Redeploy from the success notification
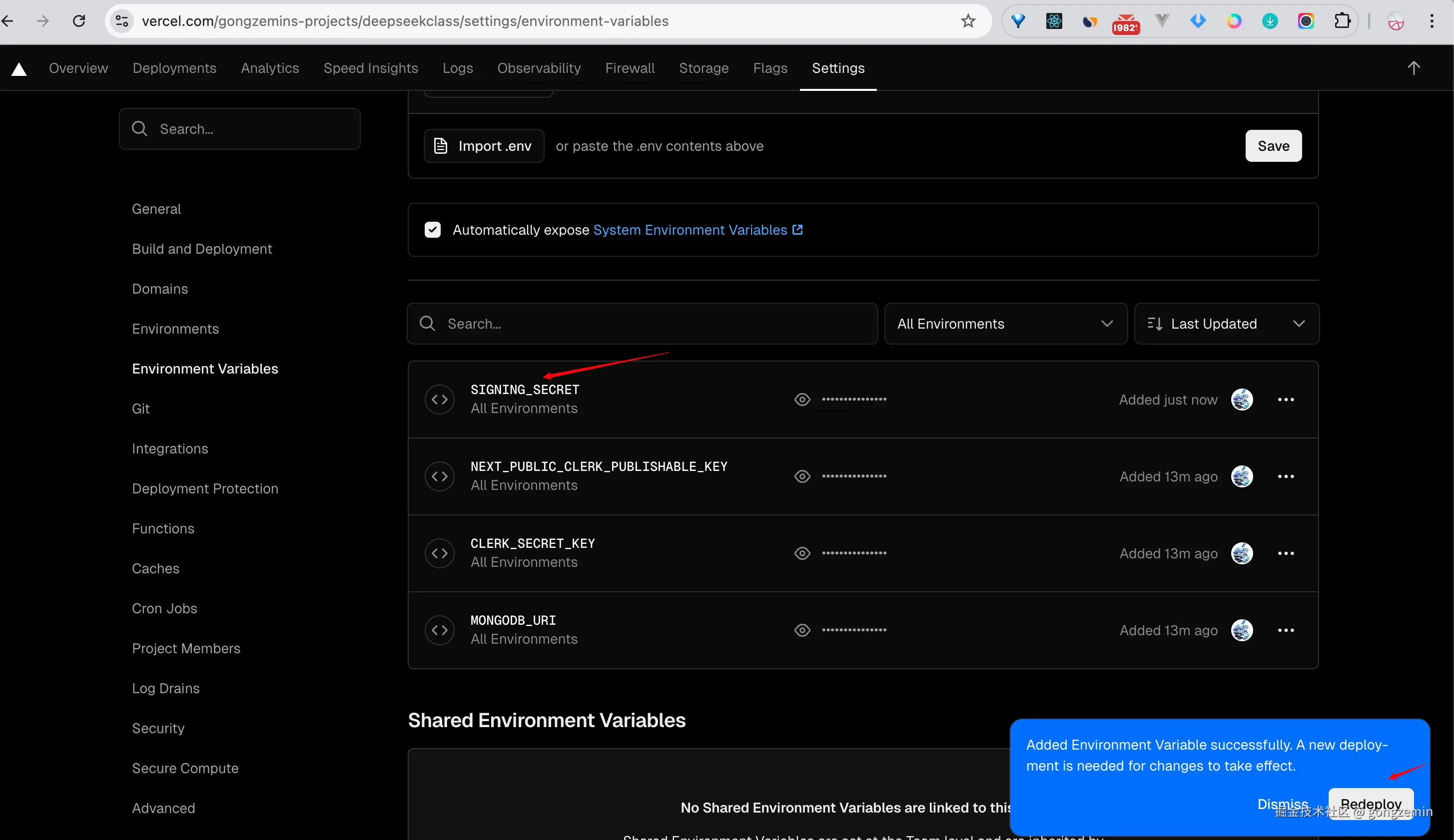The width and height of the screenshot is (1454, 840). [x=1371, y=804]
